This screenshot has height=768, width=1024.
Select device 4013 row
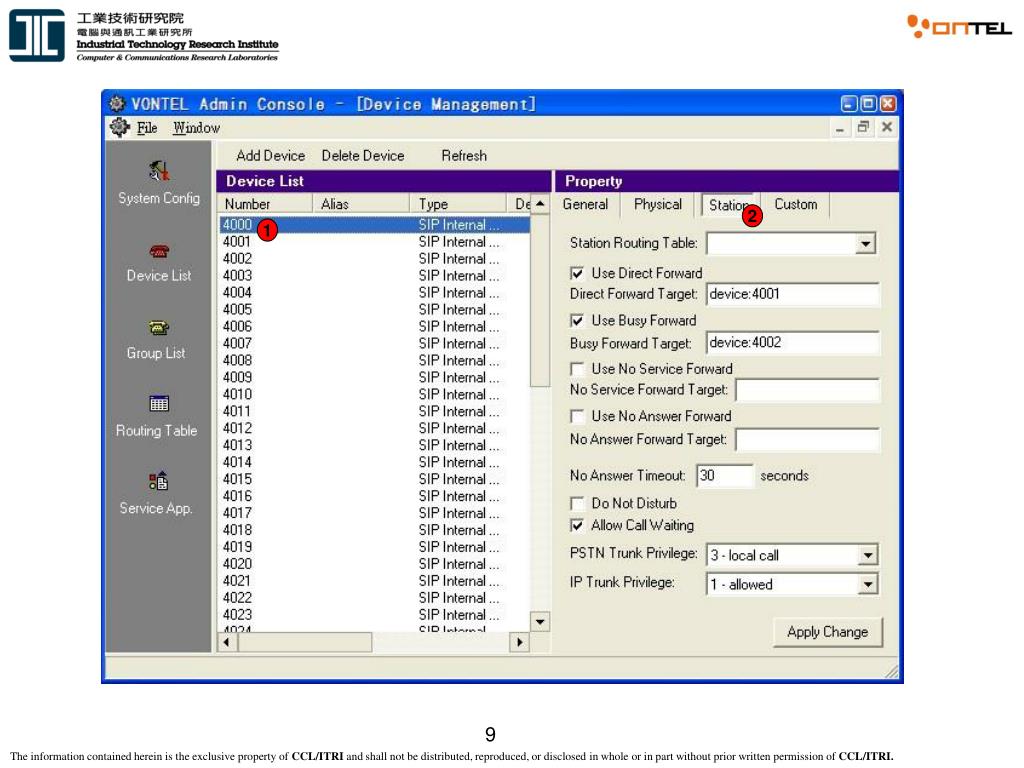coord(374,445)
